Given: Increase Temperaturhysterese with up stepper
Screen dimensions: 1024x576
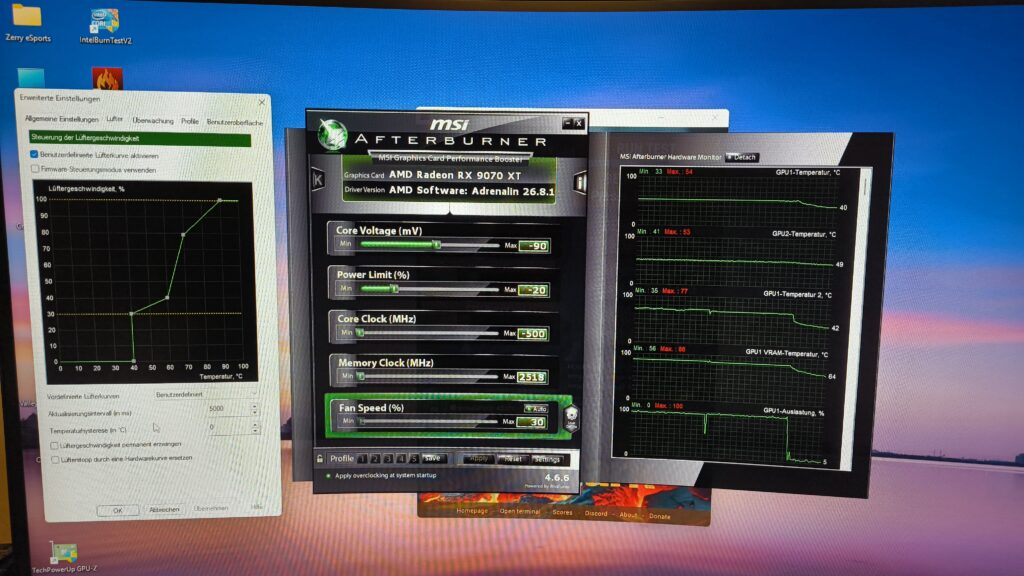Looking at the screenshot, I should (255, 424).
